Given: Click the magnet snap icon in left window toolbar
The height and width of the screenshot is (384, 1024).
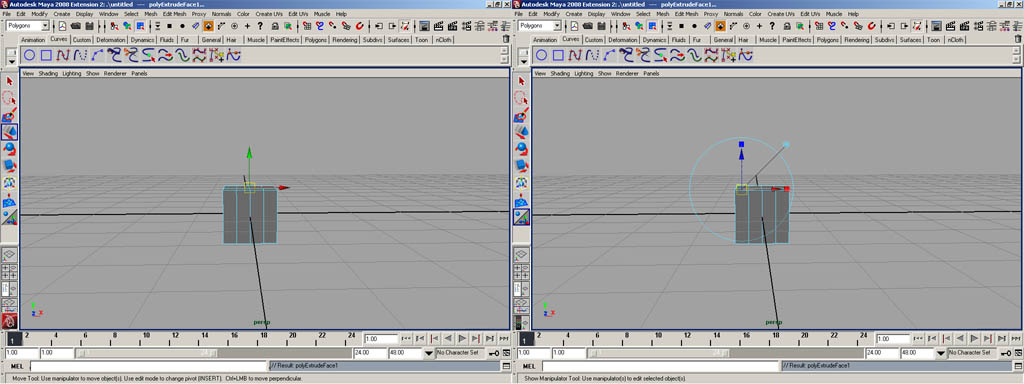Looking at the screenshot, I should (x=359, y=26).
